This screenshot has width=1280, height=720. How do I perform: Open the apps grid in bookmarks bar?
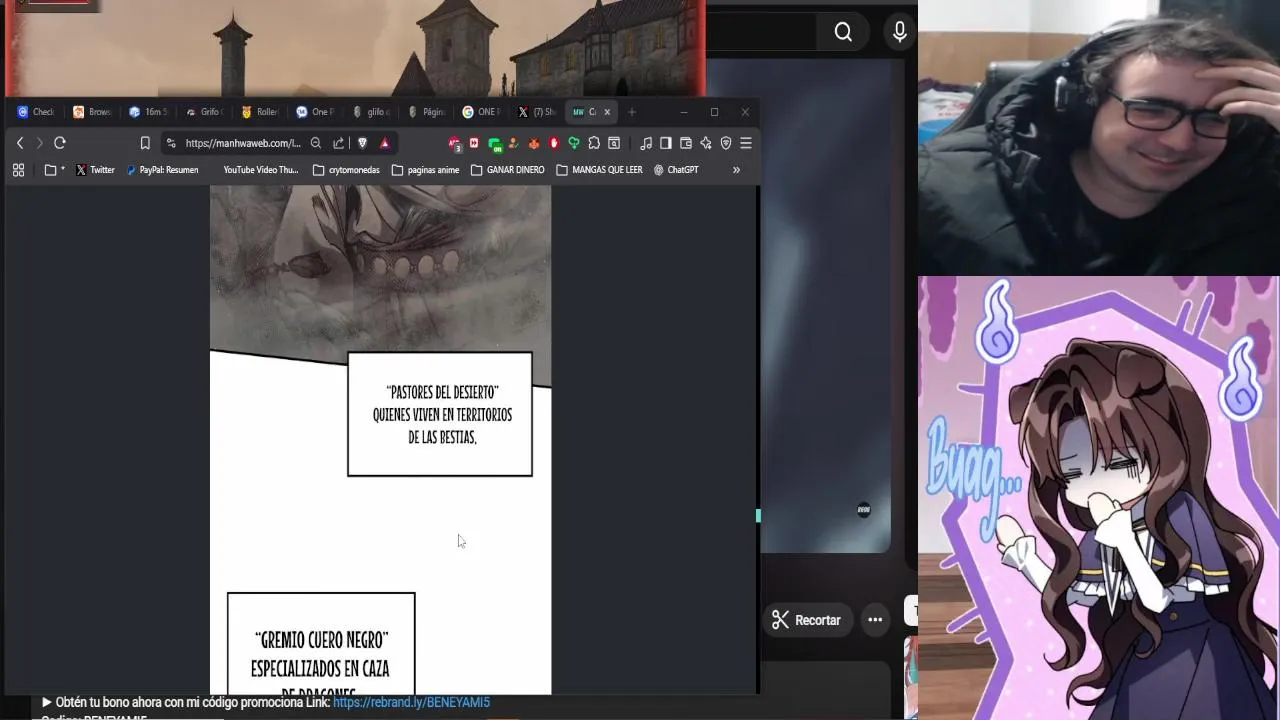click(x=18, y=170)
